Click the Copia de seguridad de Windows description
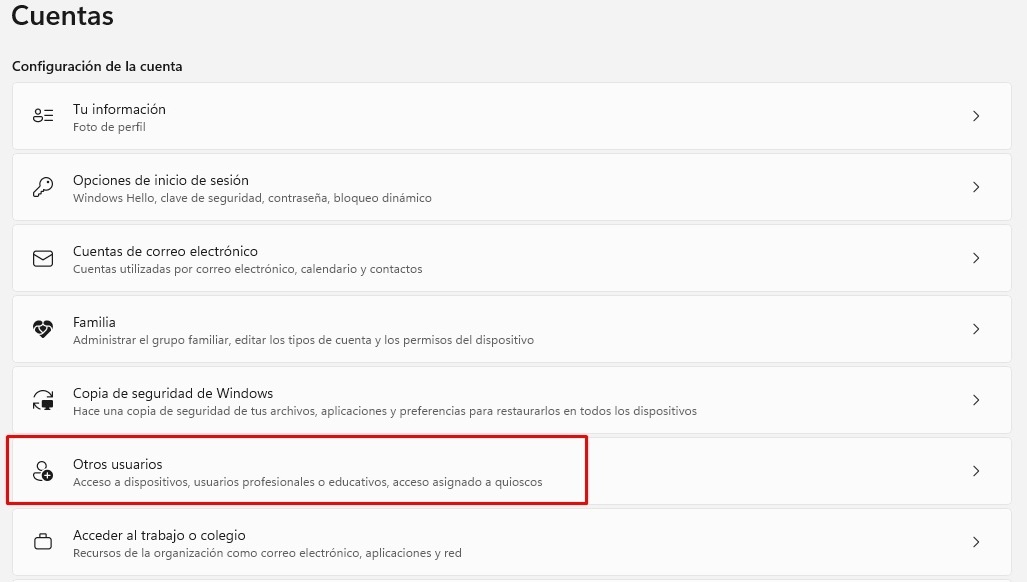The image size is (1027, 582). click(x=384, y=411)
